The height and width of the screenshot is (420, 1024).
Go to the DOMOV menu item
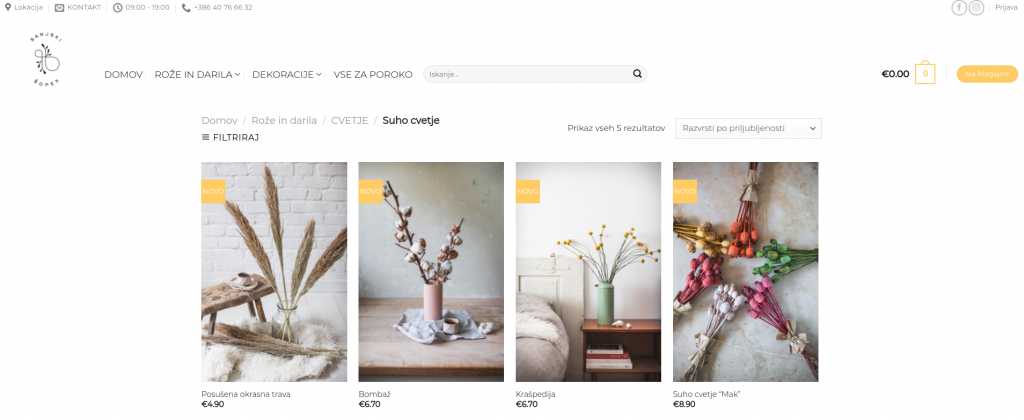(x=123, y=74)
